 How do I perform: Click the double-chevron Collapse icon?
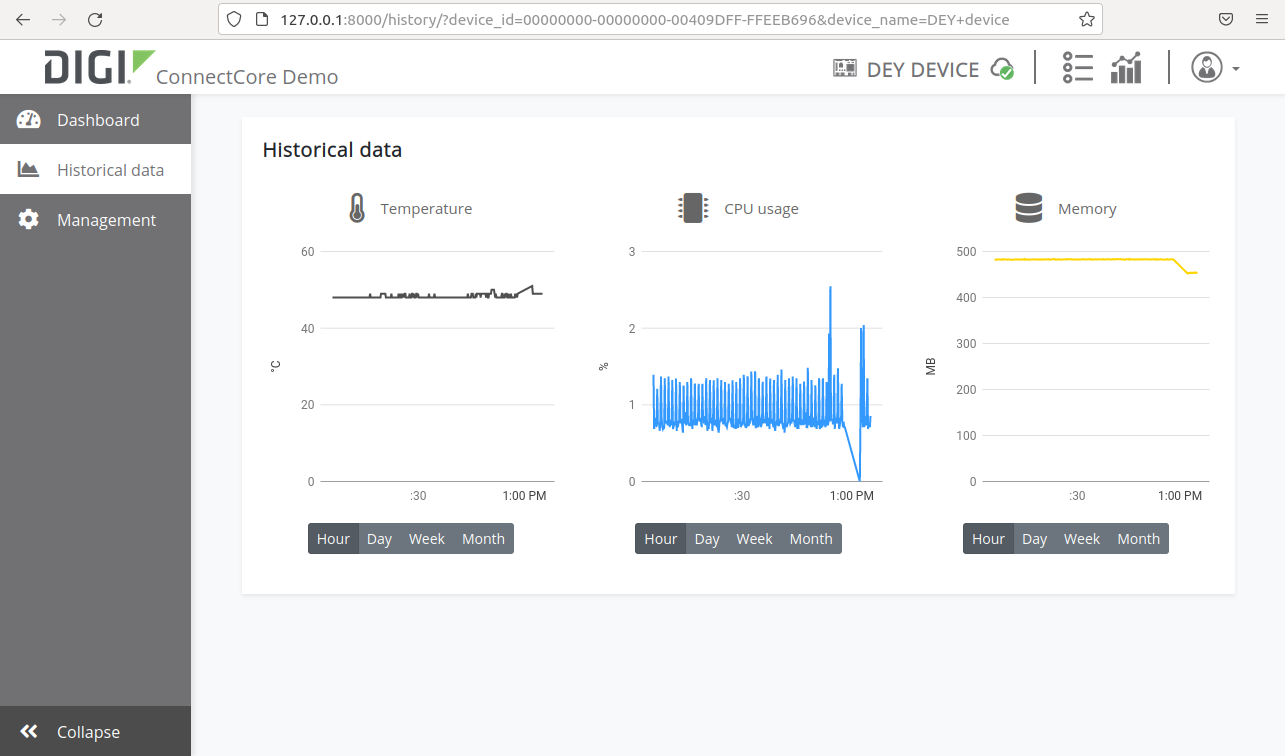pyautogui.click(x=29, y=732)
